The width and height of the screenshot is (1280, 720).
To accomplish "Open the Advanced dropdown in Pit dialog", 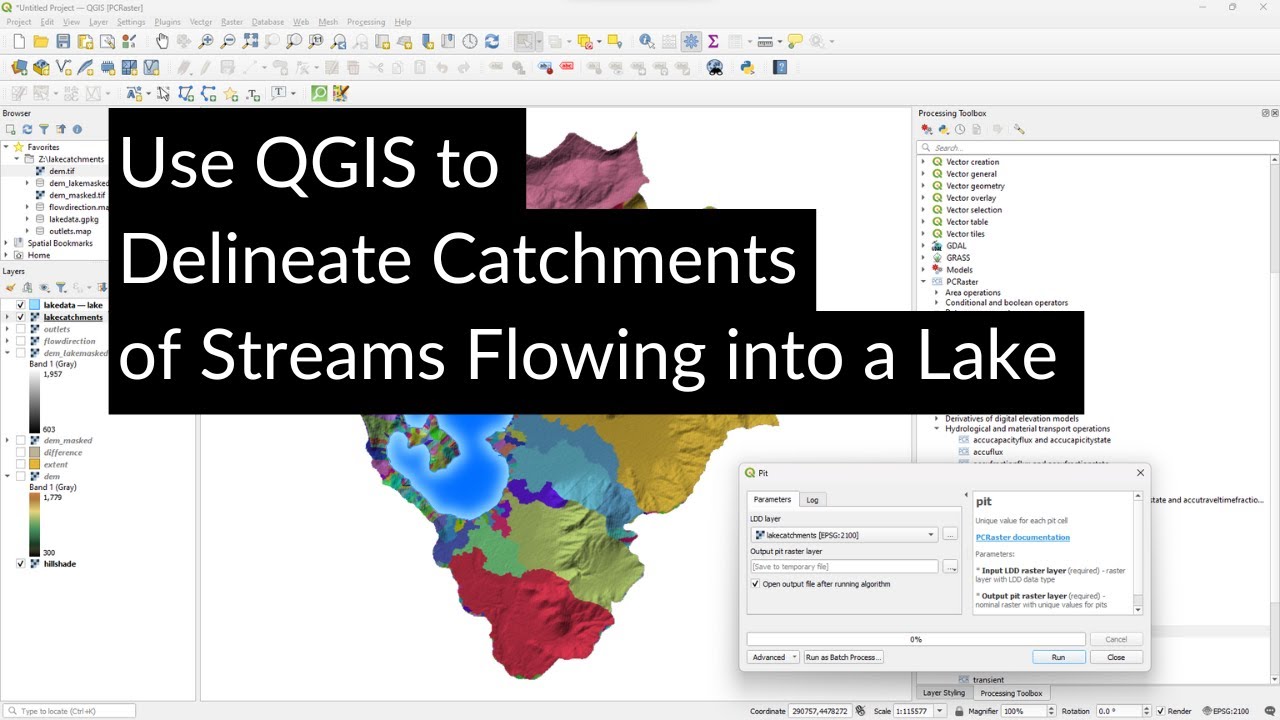I will [x=774, y=657].
